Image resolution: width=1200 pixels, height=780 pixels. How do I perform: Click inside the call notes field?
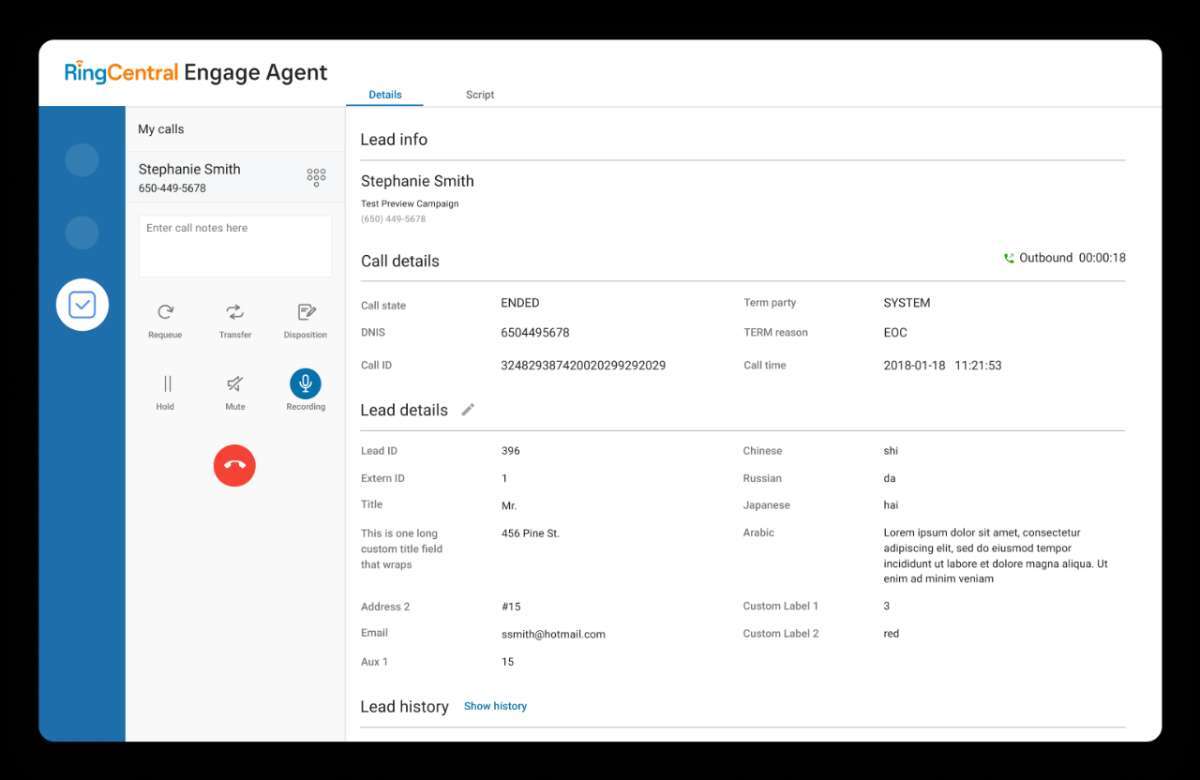tap(235, 244)
